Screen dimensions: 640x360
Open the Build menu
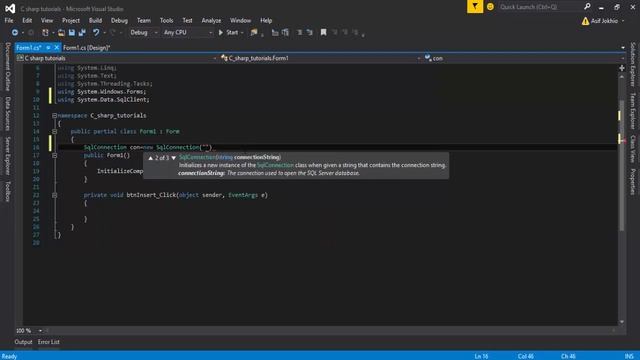[x=95, y=20]
